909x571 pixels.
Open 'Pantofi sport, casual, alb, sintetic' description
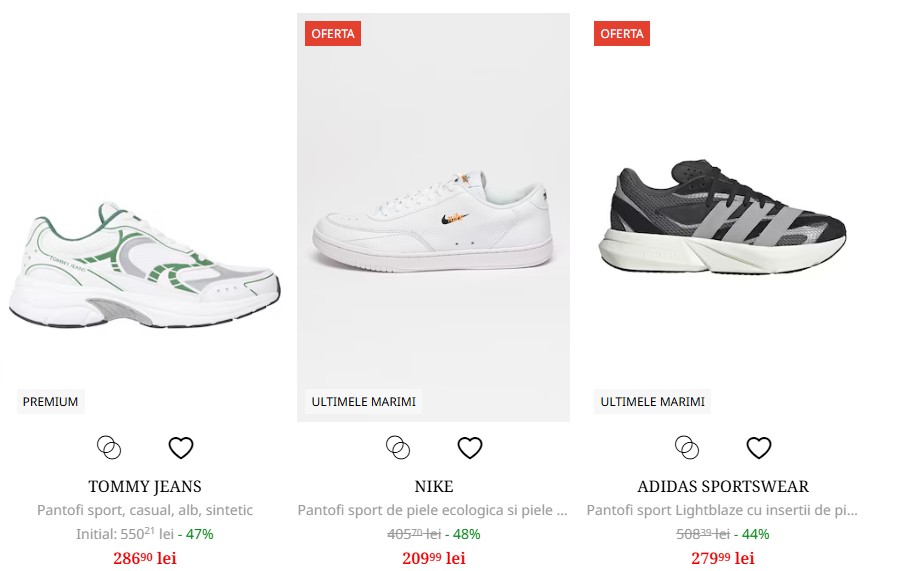coord(145,510)
